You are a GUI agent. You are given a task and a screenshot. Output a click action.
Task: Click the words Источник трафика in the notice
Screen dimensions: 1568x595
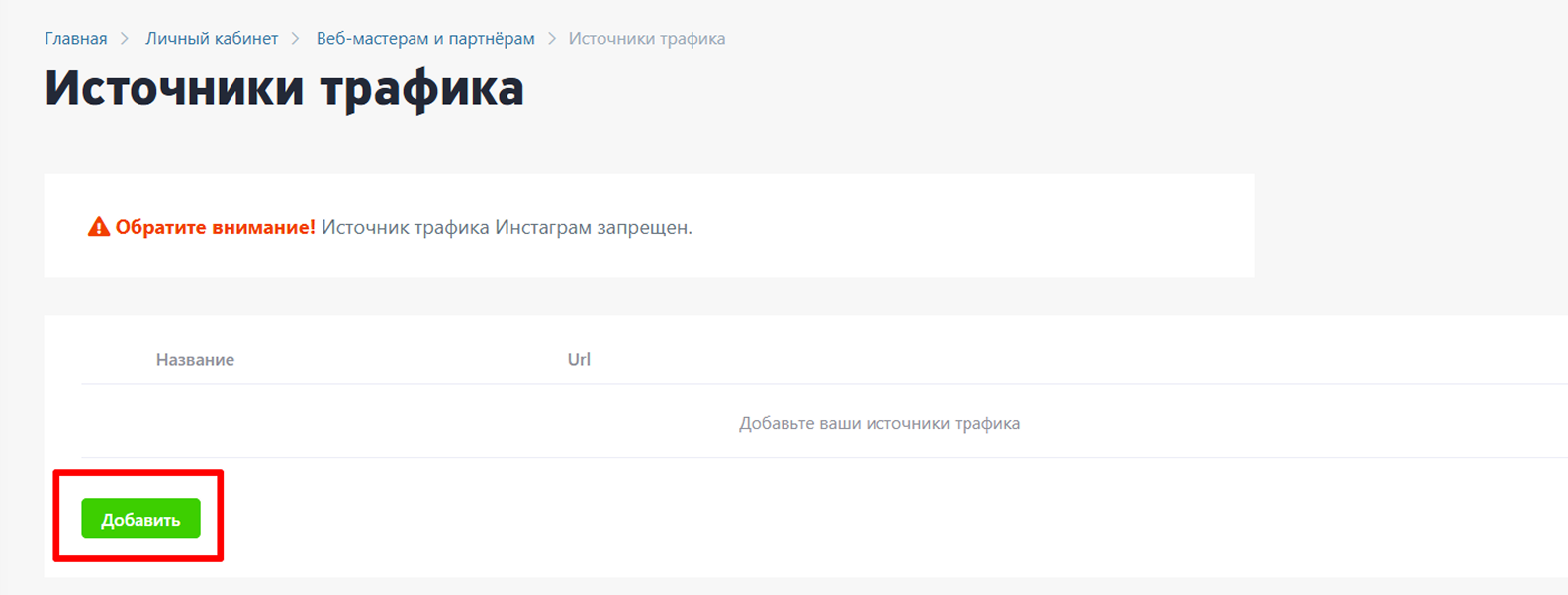[406, 227]
